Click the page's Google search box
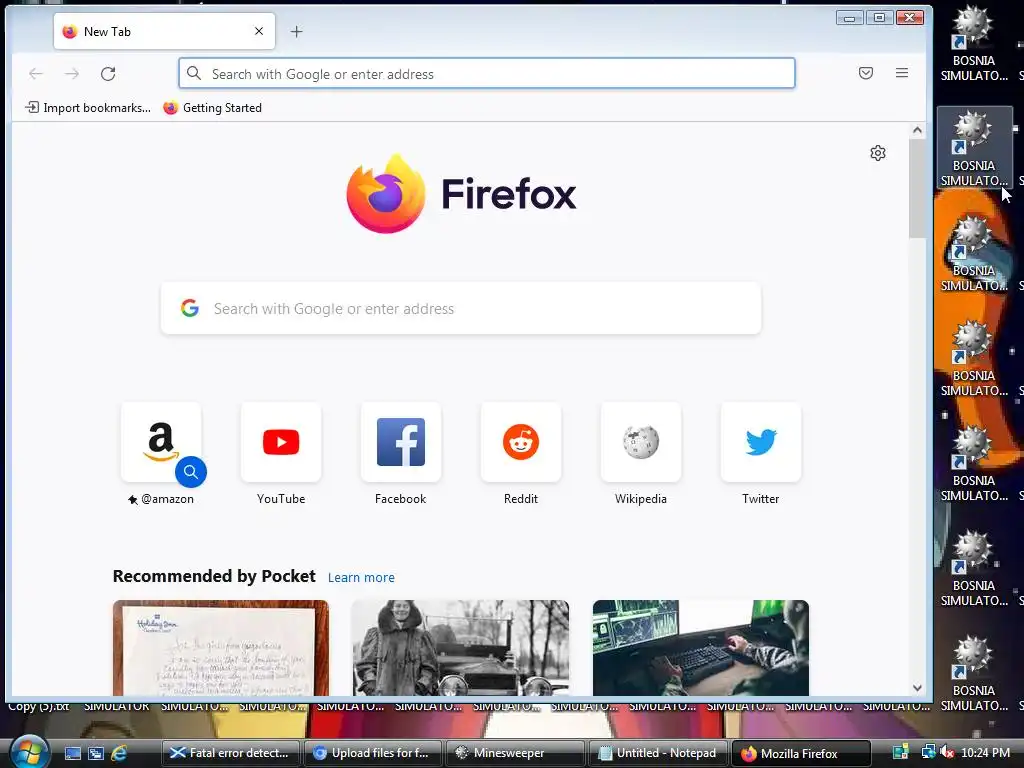1024x768 pixels. click(460, 308)
